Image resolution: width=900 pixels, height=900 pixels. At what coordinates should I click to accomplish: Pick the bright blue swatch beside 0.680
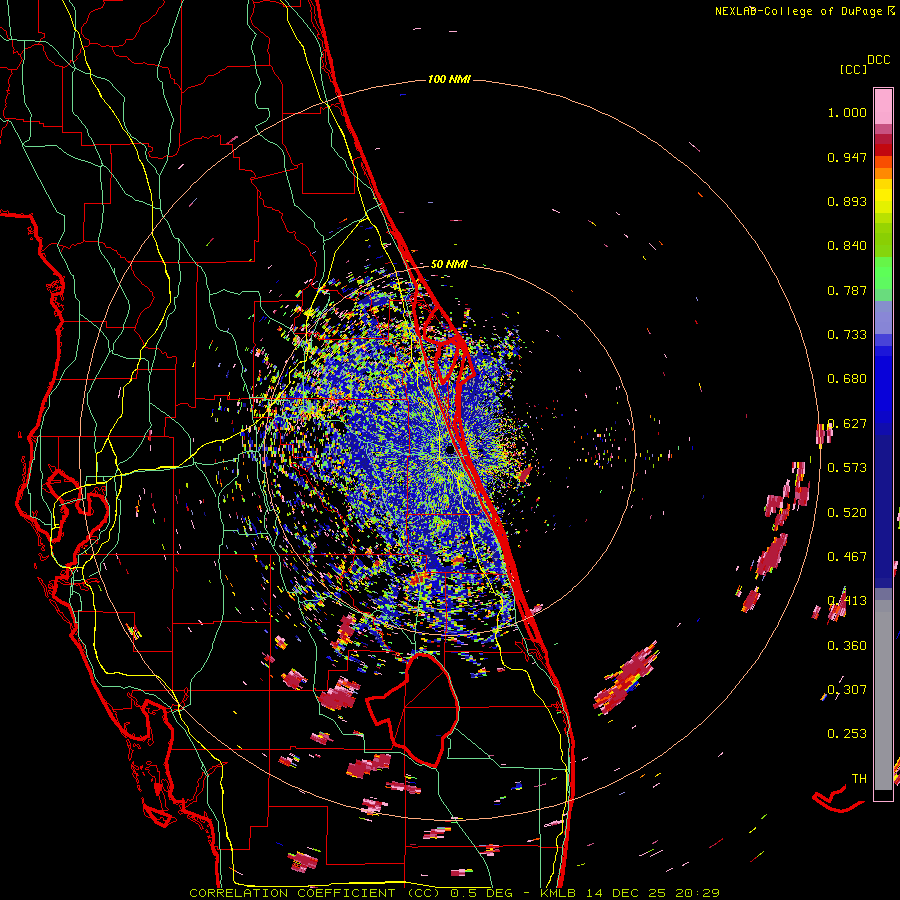coord(883,385)
